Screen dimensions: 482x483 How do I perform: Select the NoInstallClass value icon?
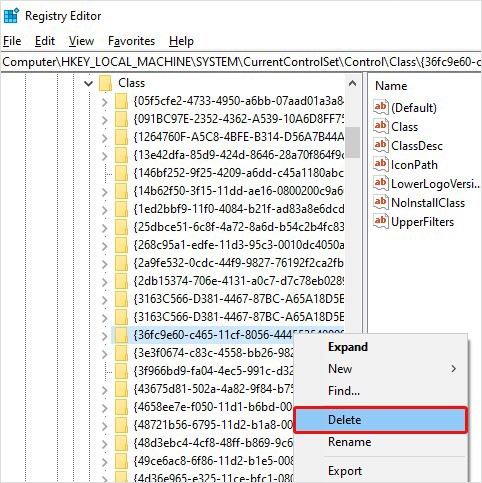381,202
